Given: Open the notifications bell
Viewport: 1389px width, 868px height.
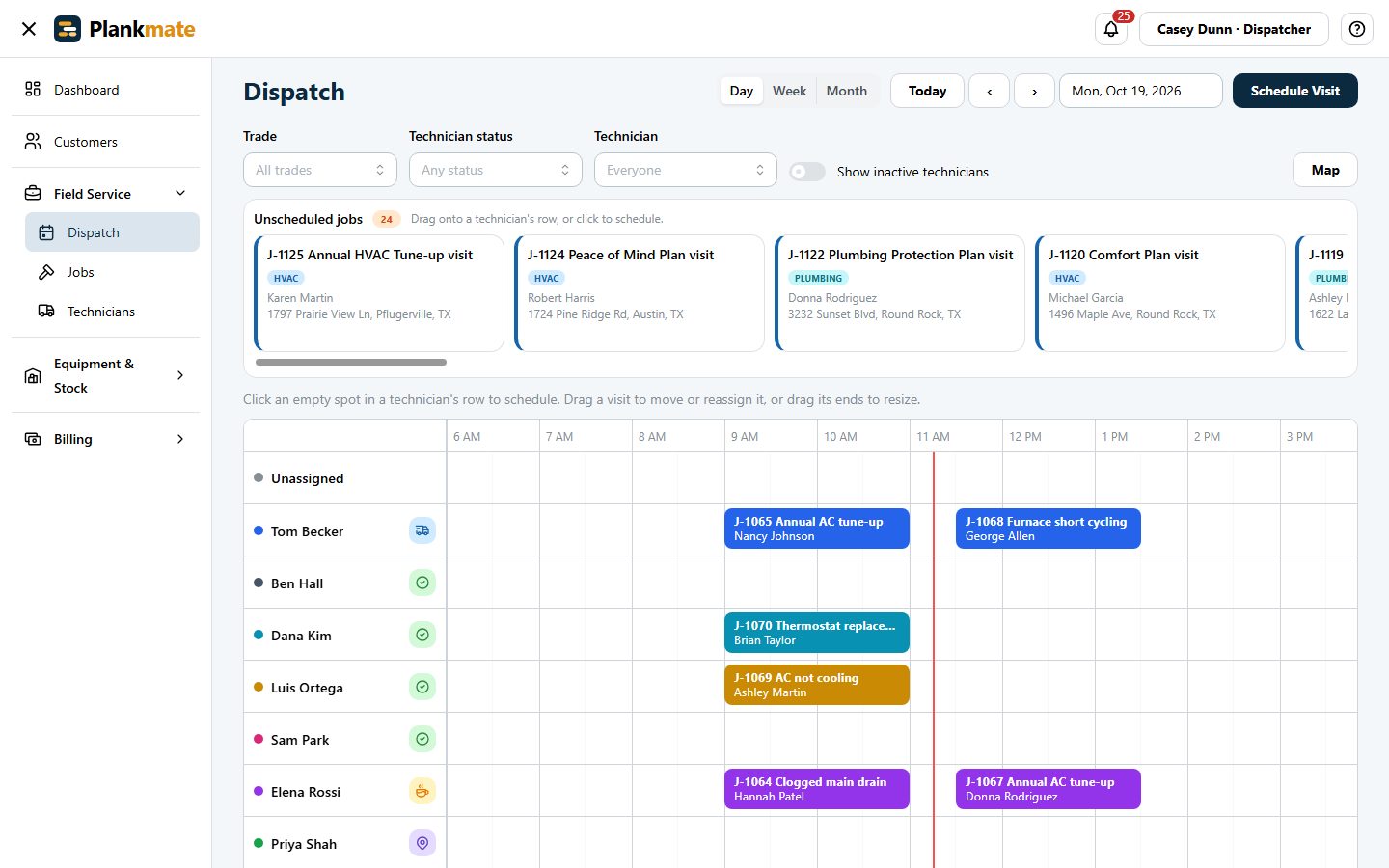Looking at the screenshot, I should click(x=1111, y=29).
